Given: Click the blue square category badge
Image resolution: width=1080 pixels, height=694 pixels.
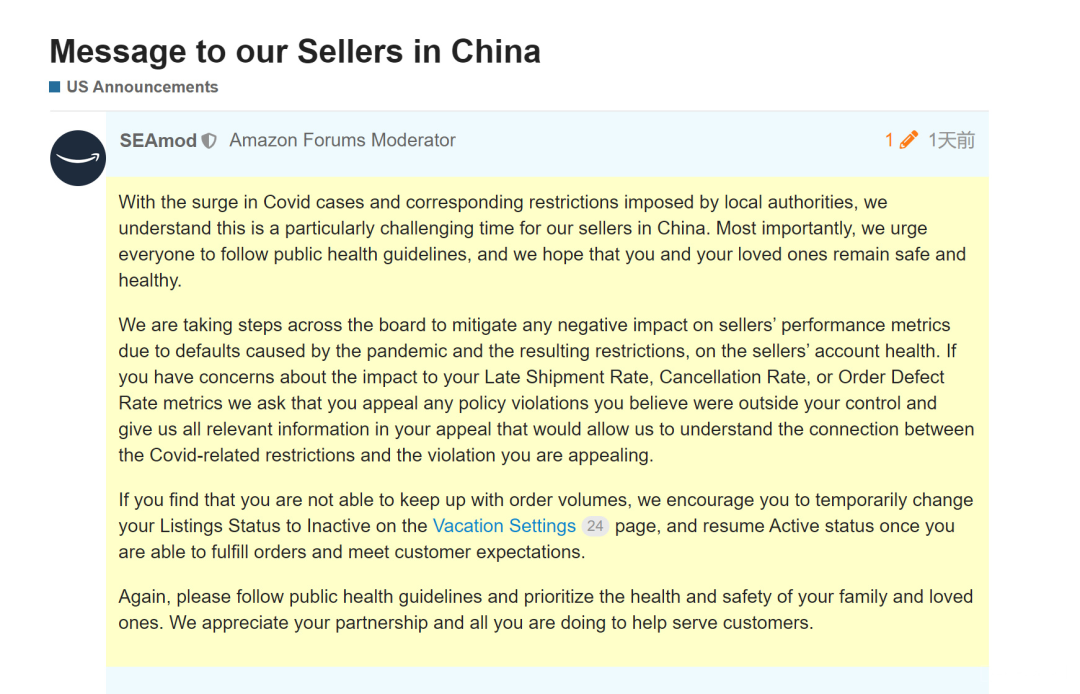Looking at the screenshot, I should point(55,87).
